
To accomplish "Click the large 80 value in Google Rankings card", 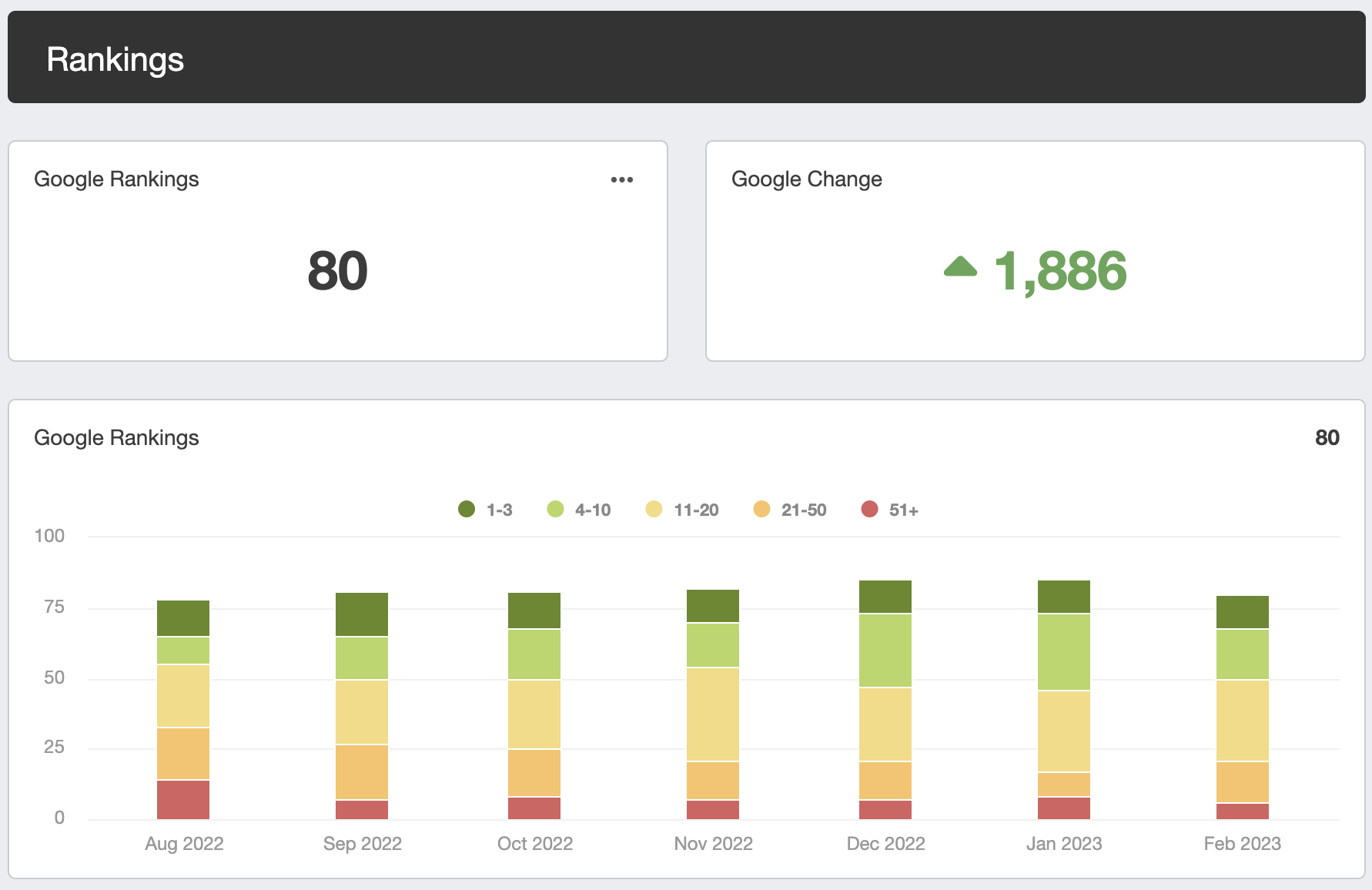I will coord(337,271).
